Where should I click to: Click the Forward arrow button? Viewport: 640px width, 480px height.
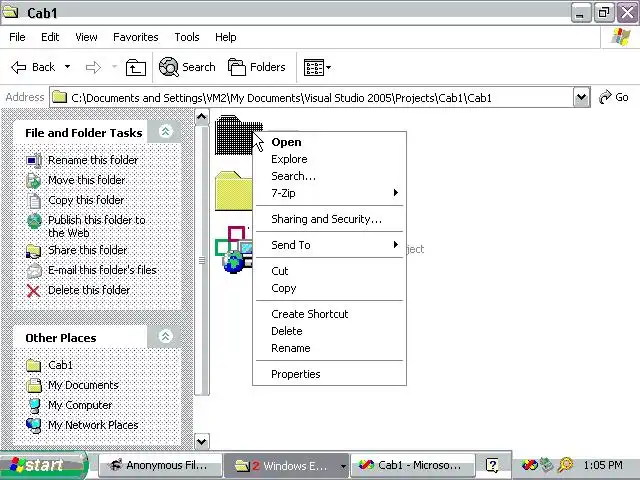tap(93, 67)
